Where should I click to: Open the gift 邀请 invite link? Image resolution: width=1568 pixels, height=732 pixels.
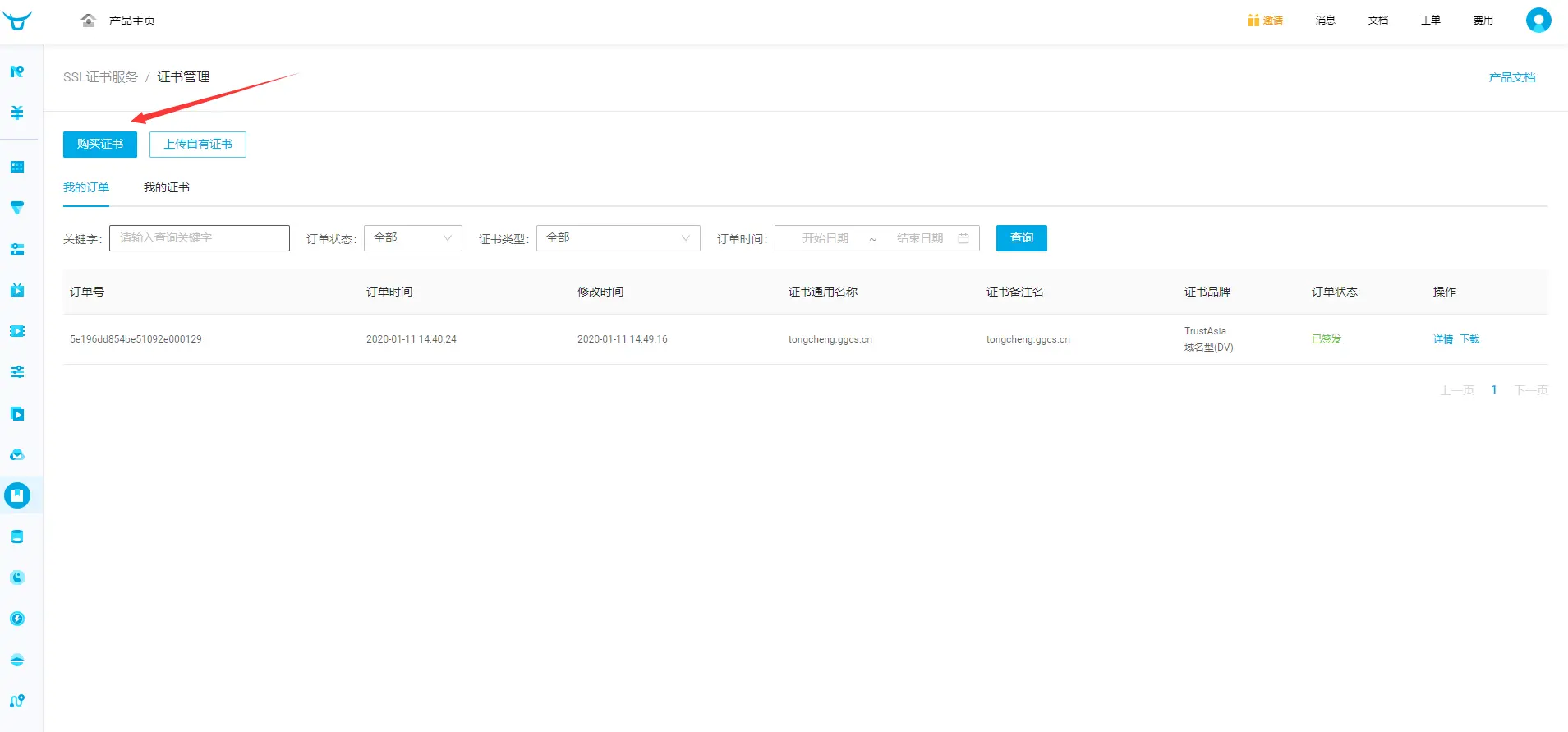tap(1265, 21)
